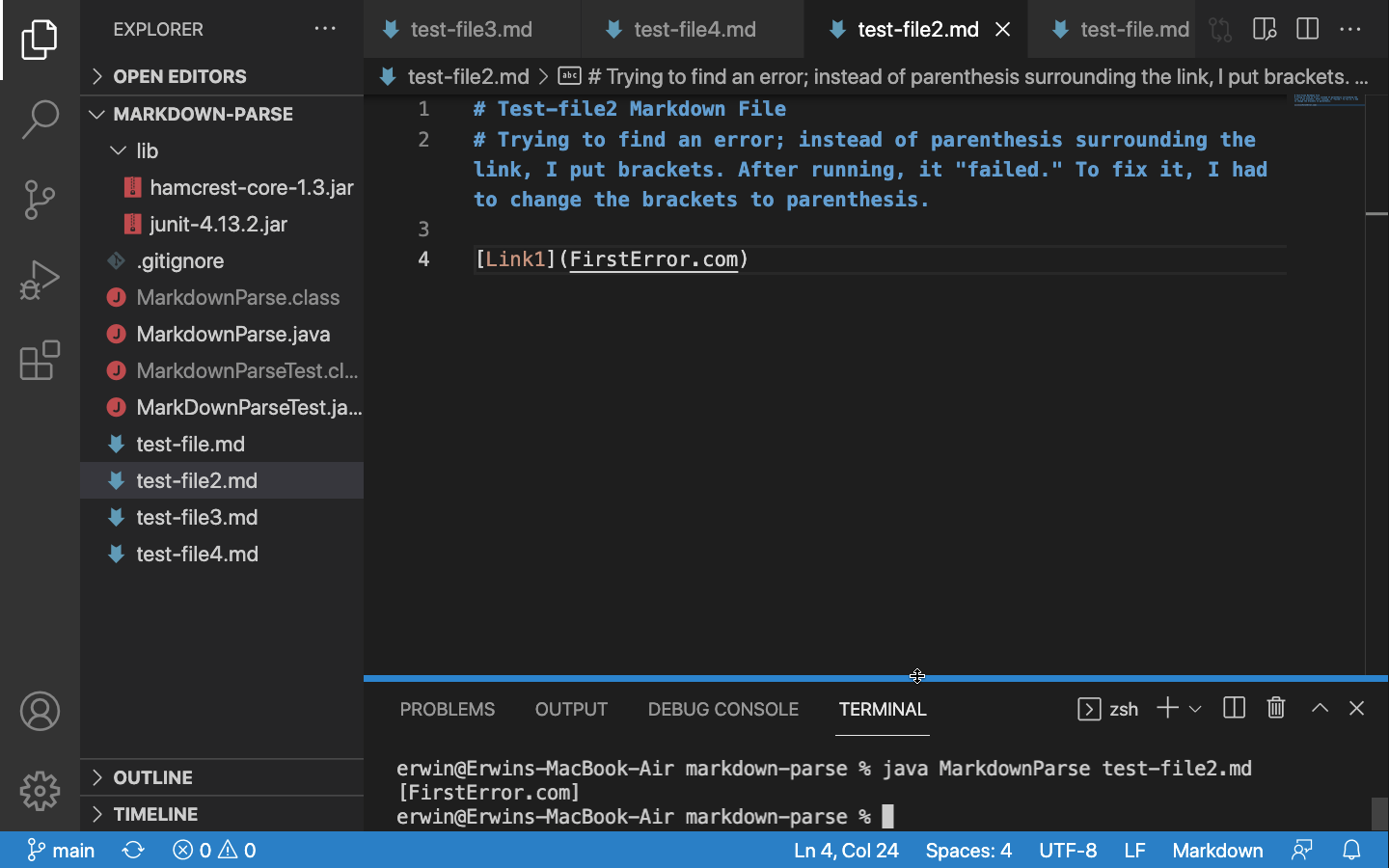Switch to the test-file4.md tab
This screenshot has height=868, width=1389.
click(694, 29)
